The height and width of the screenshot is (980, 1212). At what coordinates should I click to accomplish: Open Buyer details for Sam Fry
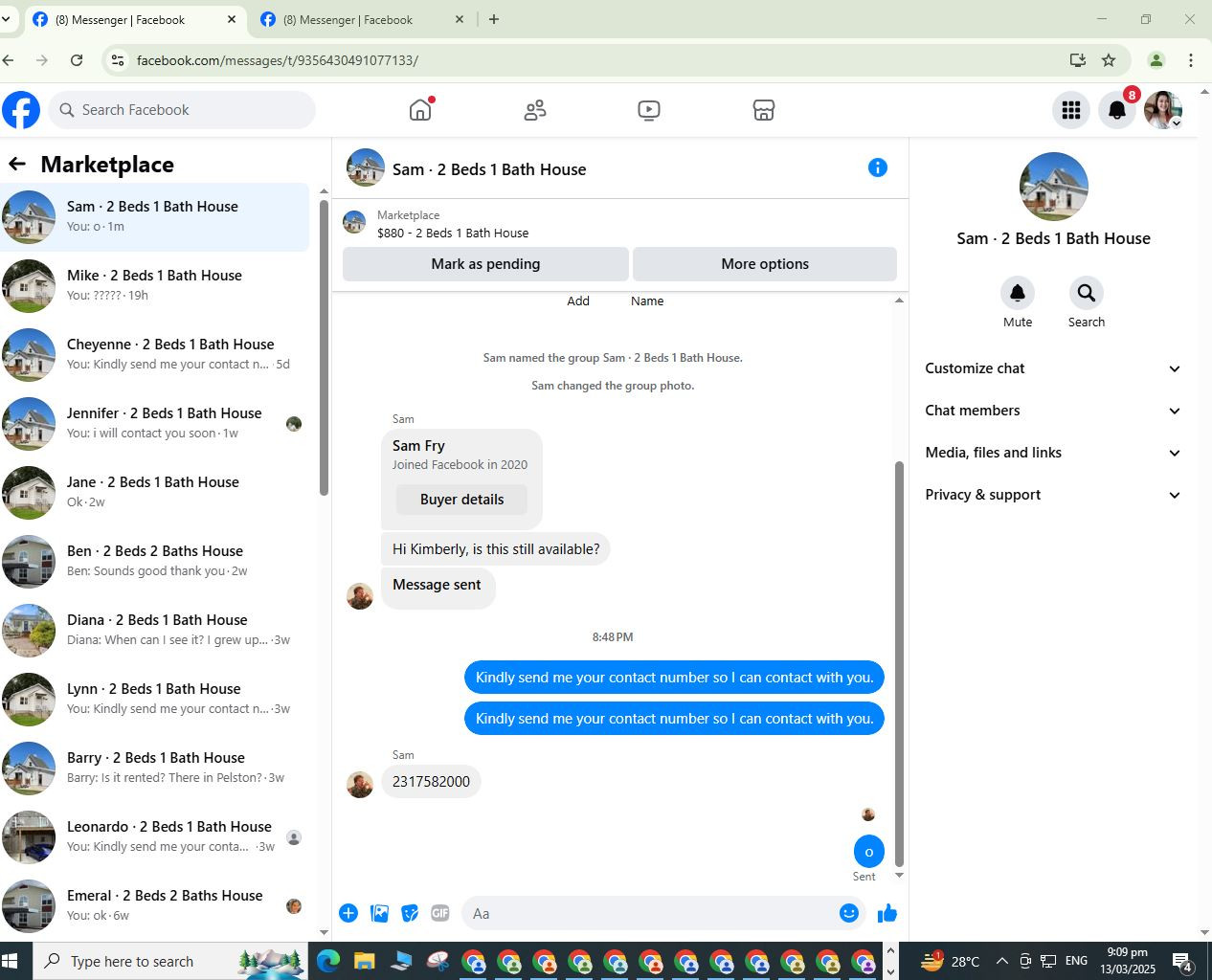click(x=461, y=500)
